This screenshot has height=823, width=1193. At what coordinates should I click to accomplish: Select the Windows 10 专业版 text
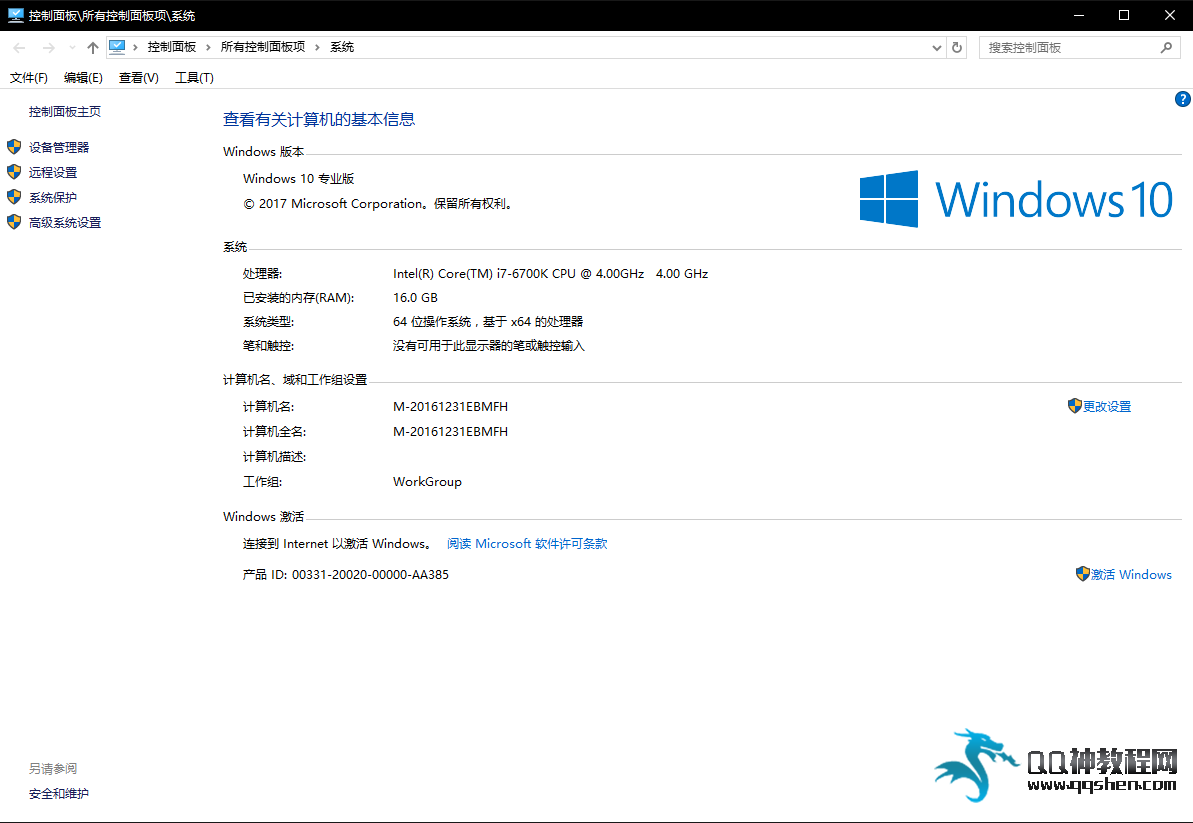(x=299, y=179)
